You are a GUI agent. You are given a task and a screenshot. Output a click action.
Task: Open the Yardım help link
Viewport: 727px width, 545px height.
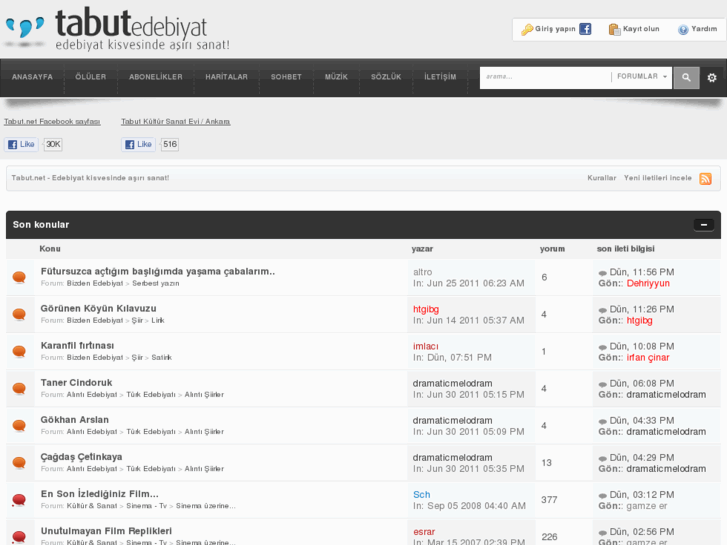pos(704,29)
